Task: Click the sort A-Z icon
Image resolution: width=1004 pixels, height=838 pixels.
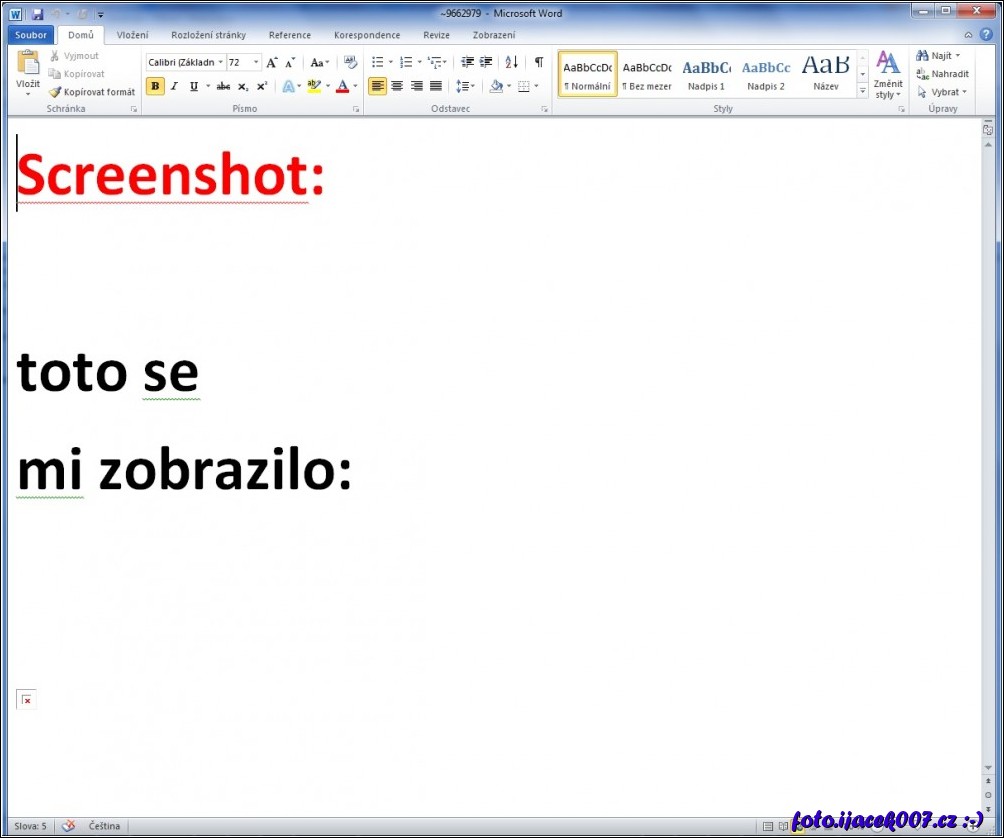Action: click(511, 62)
